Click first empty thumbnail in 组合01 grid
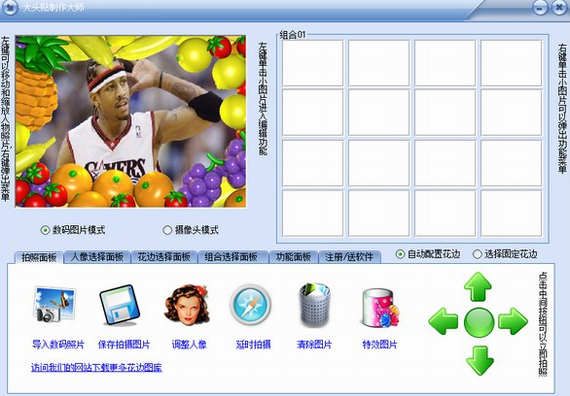Screen dimensions: 570x396 coord(313,63)
